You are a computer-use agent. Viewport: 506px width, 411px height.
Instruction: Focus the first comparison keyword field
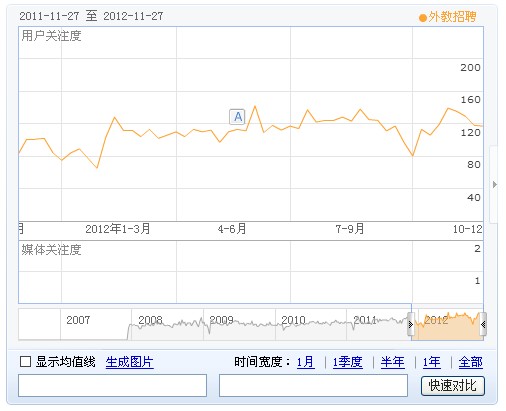tap(112, 385)
